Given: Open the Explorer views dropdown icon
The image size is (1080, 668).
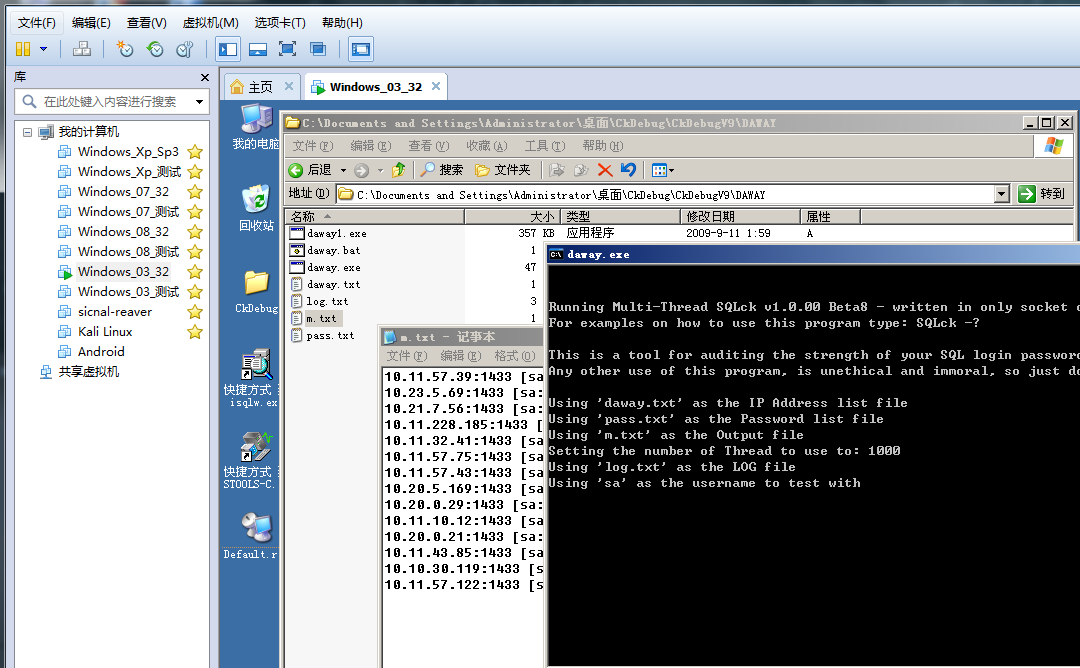Looking at the screenshot, I should pyautogui.click(x=663, y=170).
